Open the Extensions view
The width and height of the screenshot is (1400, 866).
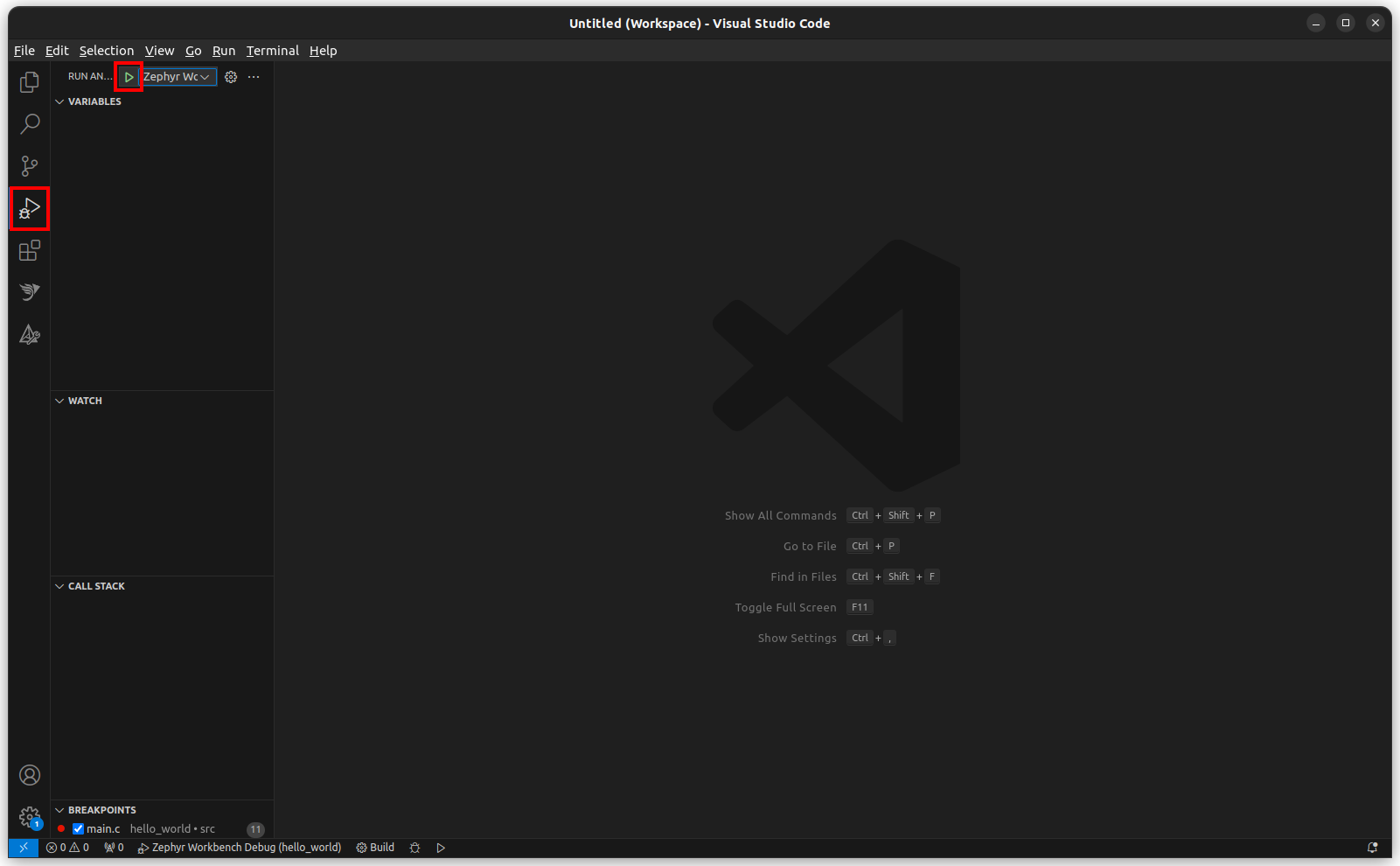coord(29,250)
